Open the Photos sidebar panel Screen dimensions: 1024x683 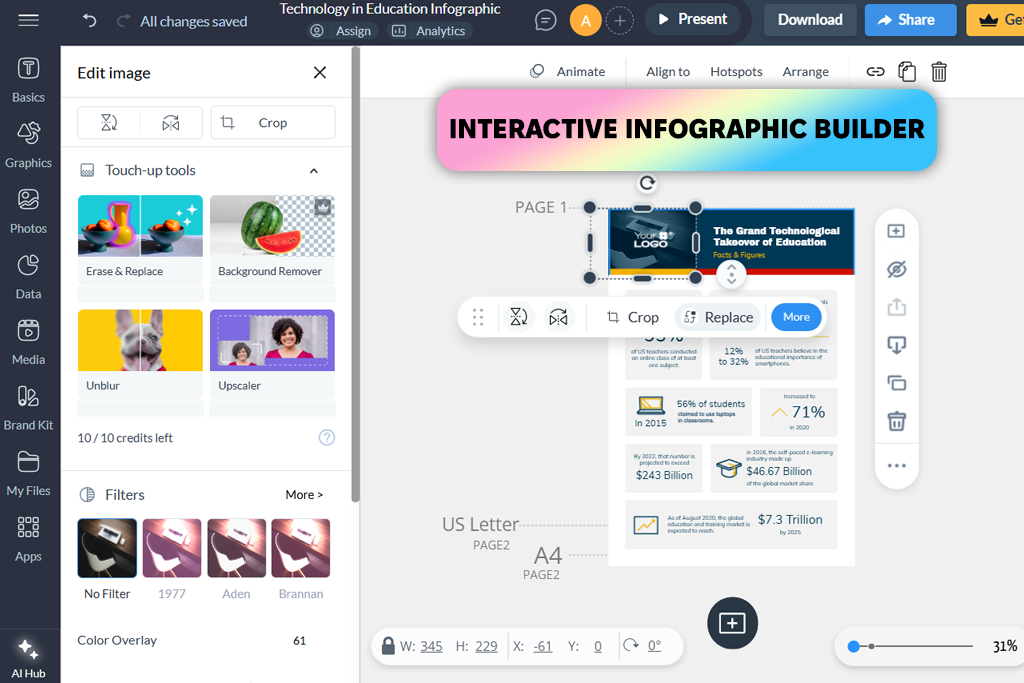tap(28, 211)
